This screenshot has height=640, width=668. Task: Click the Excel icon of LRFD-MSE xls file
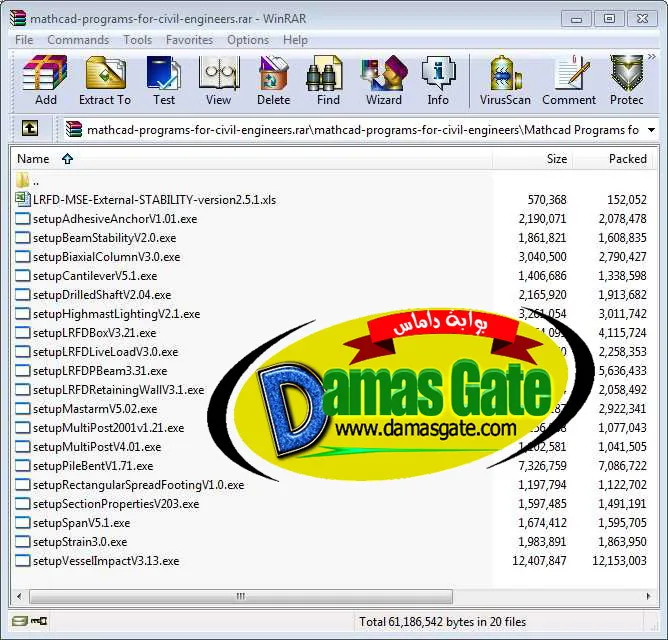point(23,199)
